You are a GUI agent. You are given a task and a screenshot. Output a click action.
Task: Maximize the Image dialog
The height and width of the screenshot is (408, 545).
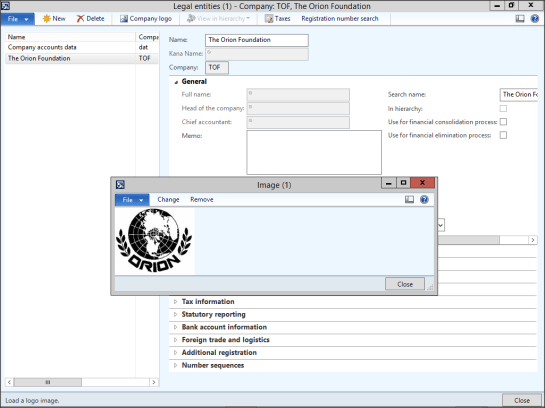[x=403, y=182]
